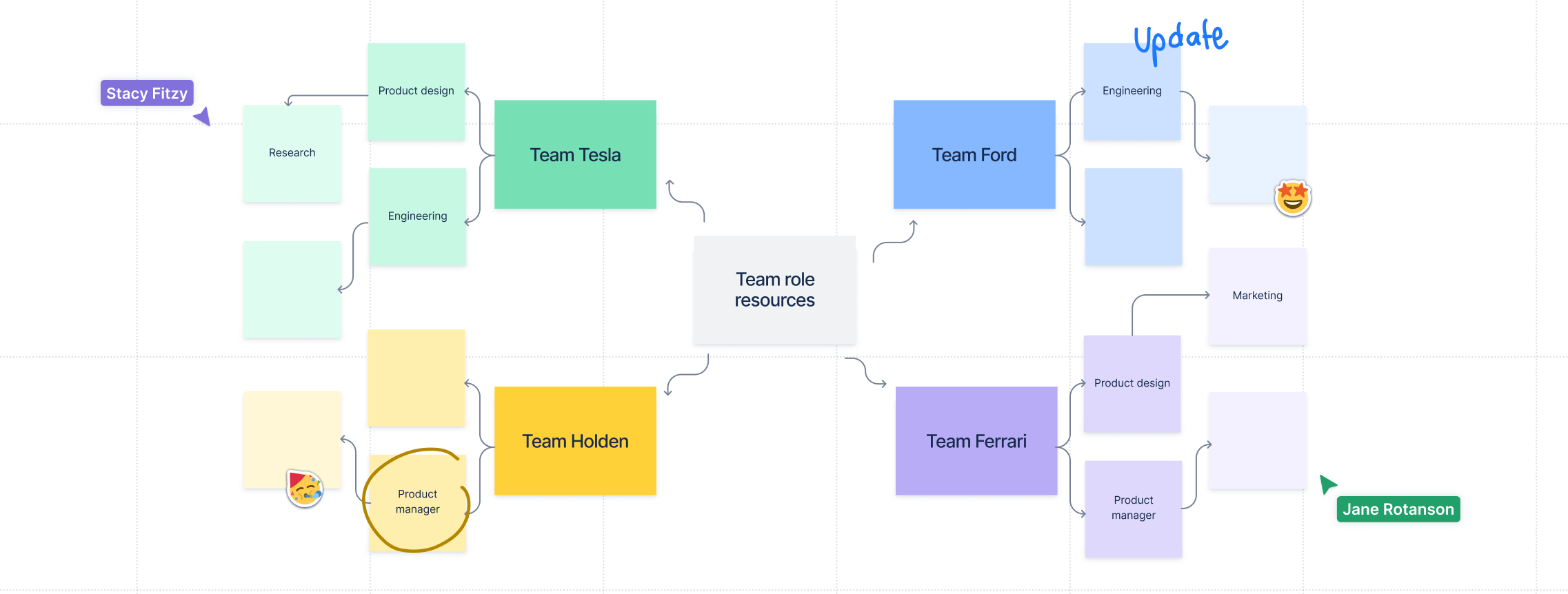Select the purple Product manager sticky note
The width and height of the screenshot is (1568, 594).
(x=1133, y=508)
